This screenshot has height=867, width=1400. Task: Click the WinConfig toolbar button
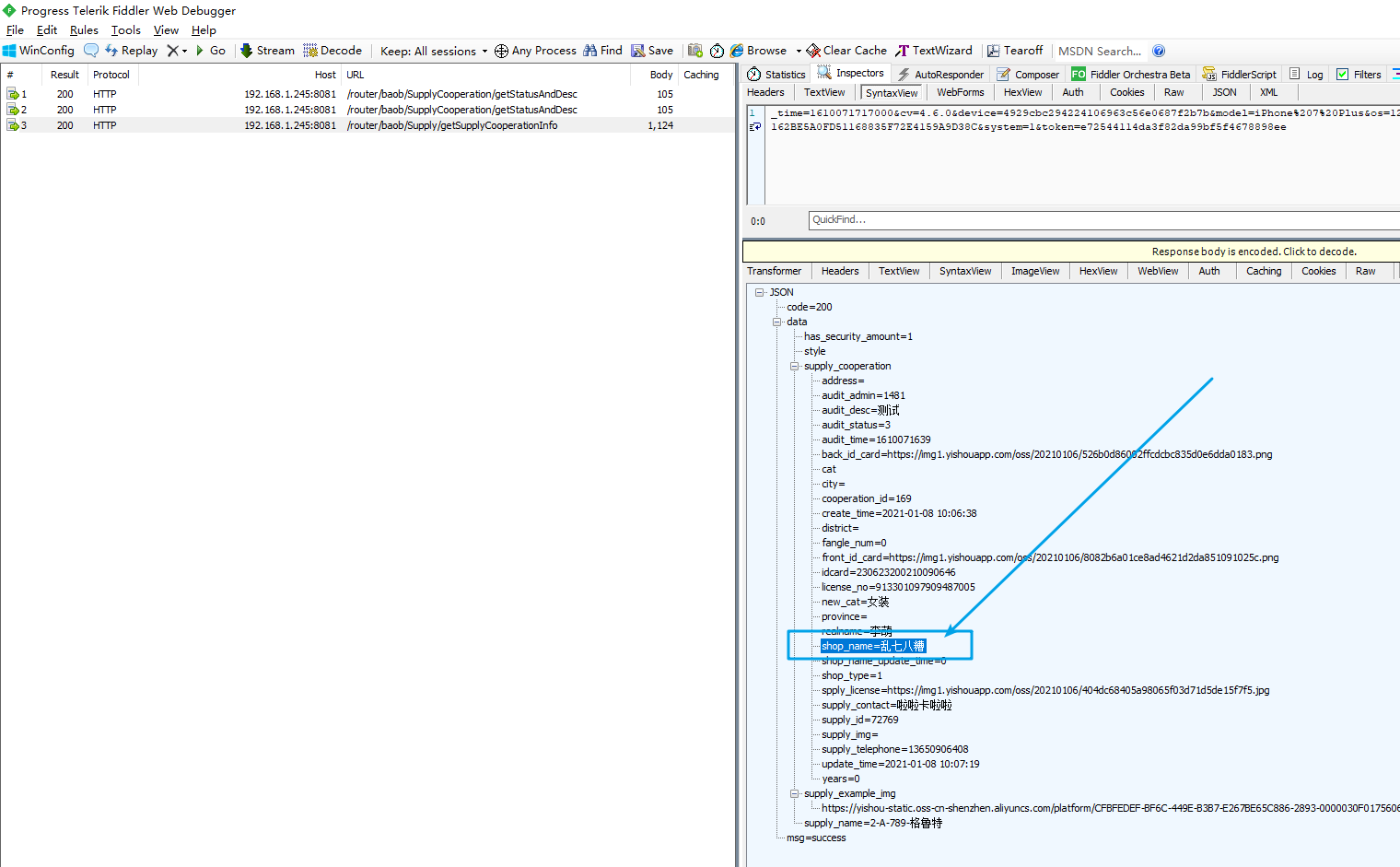click(39, 51)
